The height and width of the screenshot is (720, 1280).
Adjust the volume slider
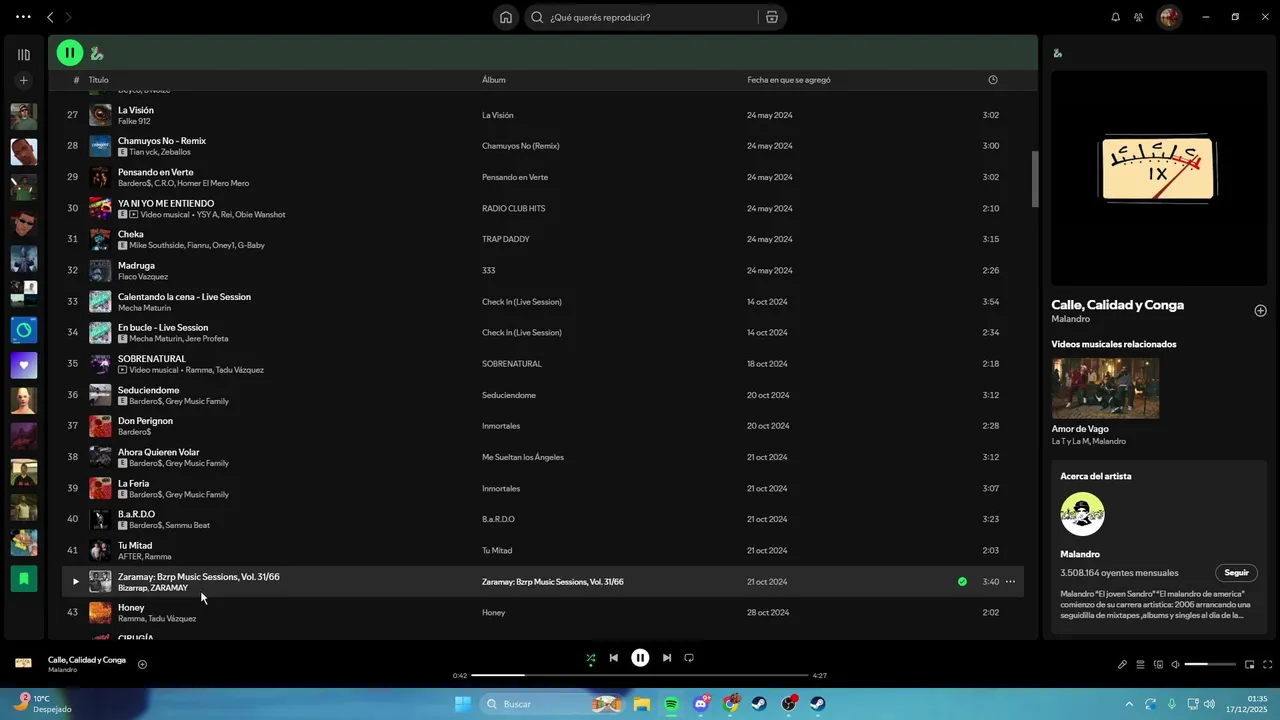tap(1210, 664)
